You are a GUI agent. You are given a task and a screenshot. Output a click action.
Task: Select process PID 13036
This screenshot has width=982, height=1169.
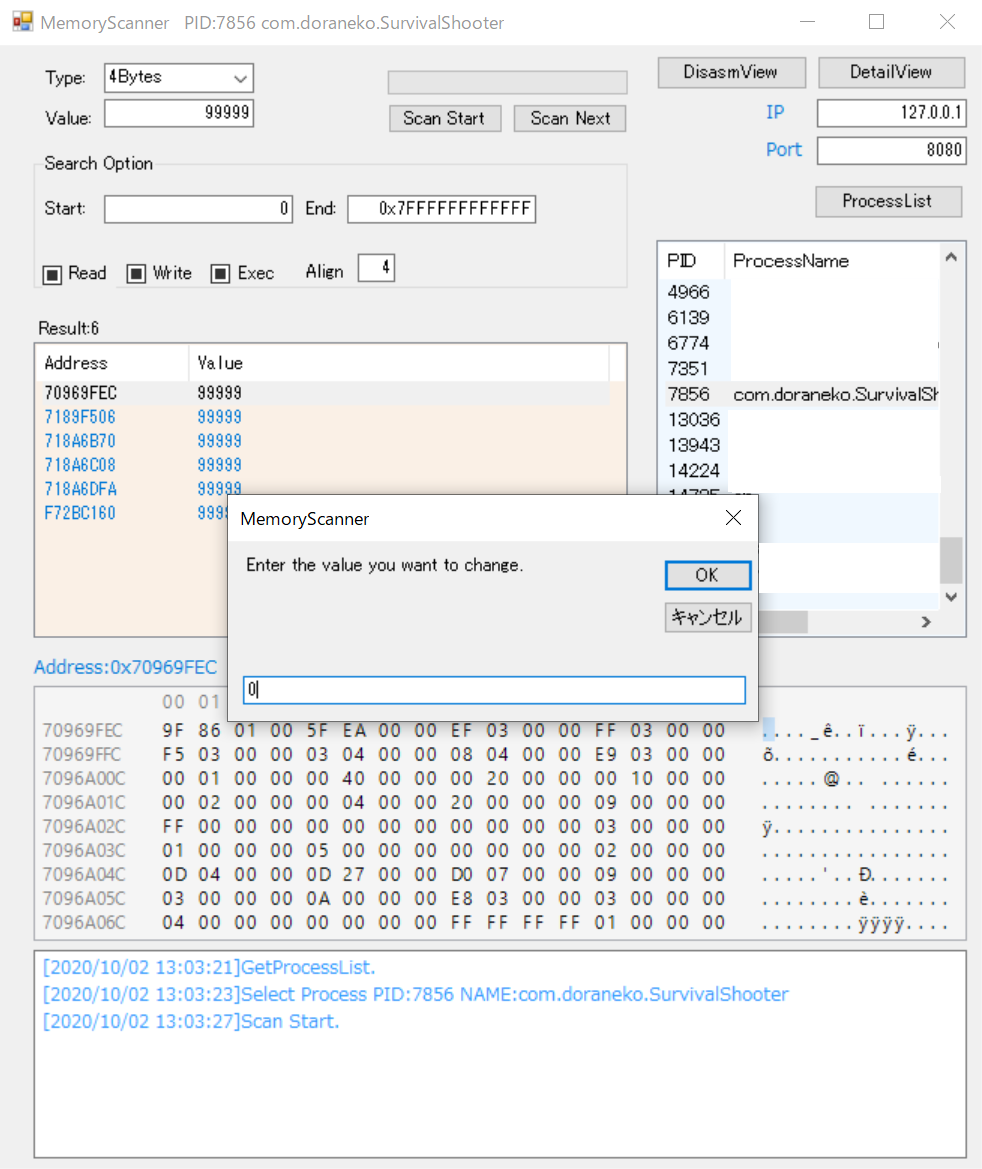693,420
